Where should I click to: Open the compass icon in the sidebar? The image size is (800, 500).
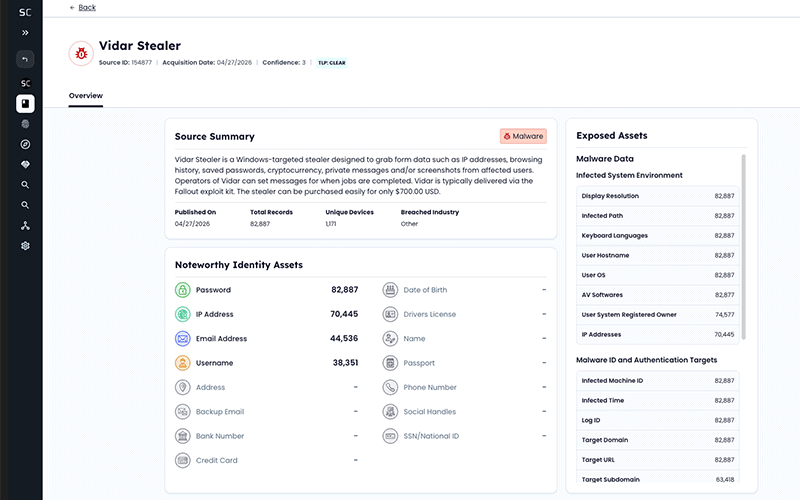(25, 144)
